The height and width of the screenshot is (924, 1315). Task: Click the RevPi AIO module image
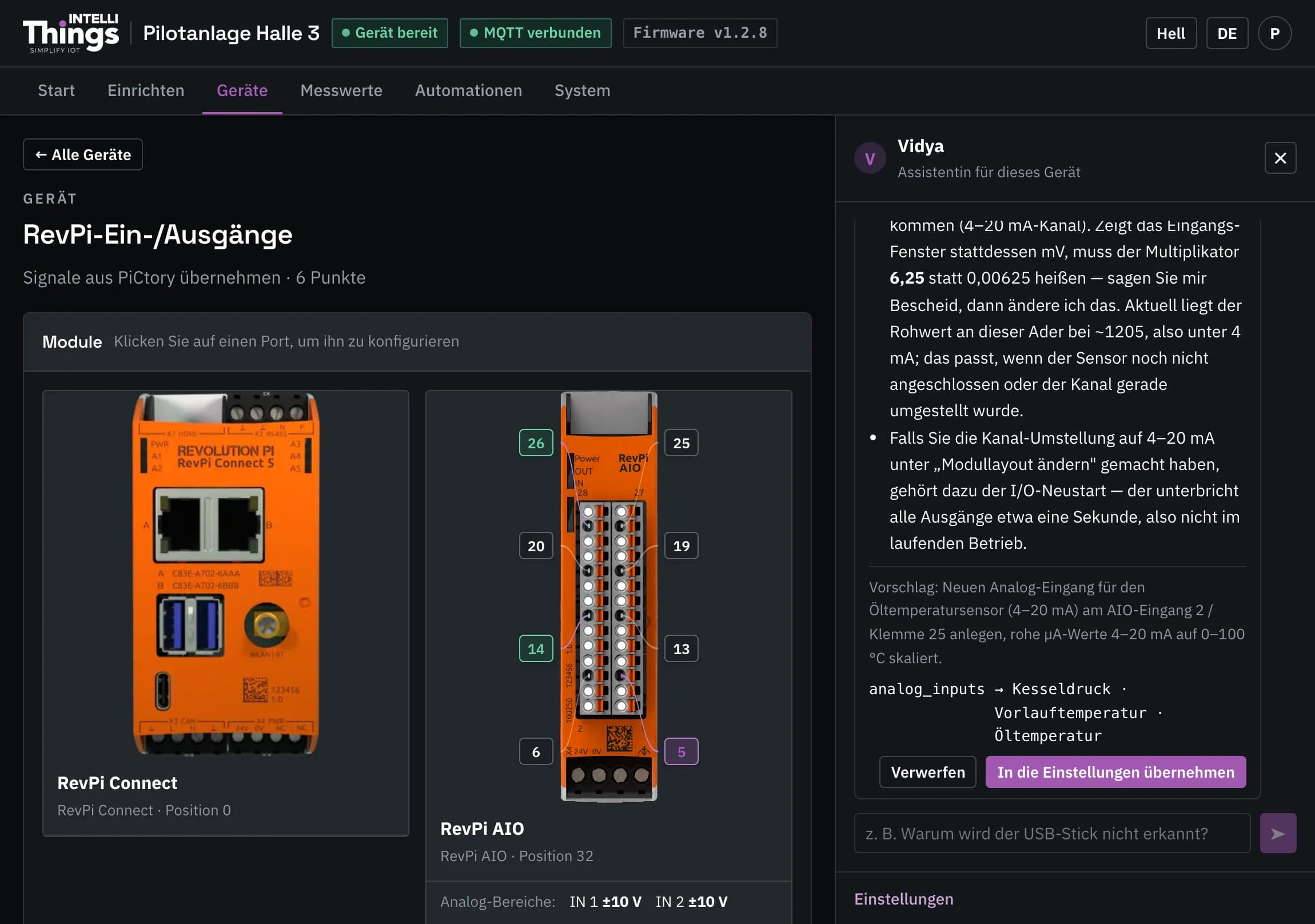(x=609, y=596)
